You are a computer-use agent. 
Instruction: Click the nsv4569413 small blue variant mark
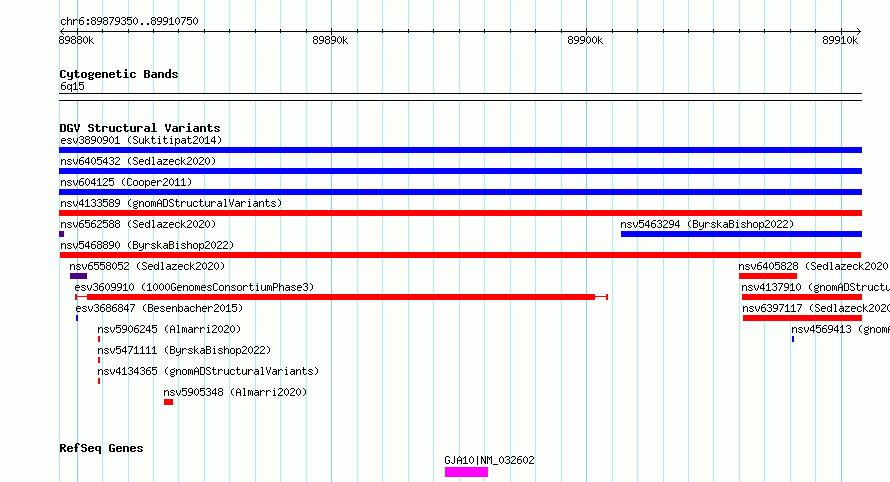point(793,339)
